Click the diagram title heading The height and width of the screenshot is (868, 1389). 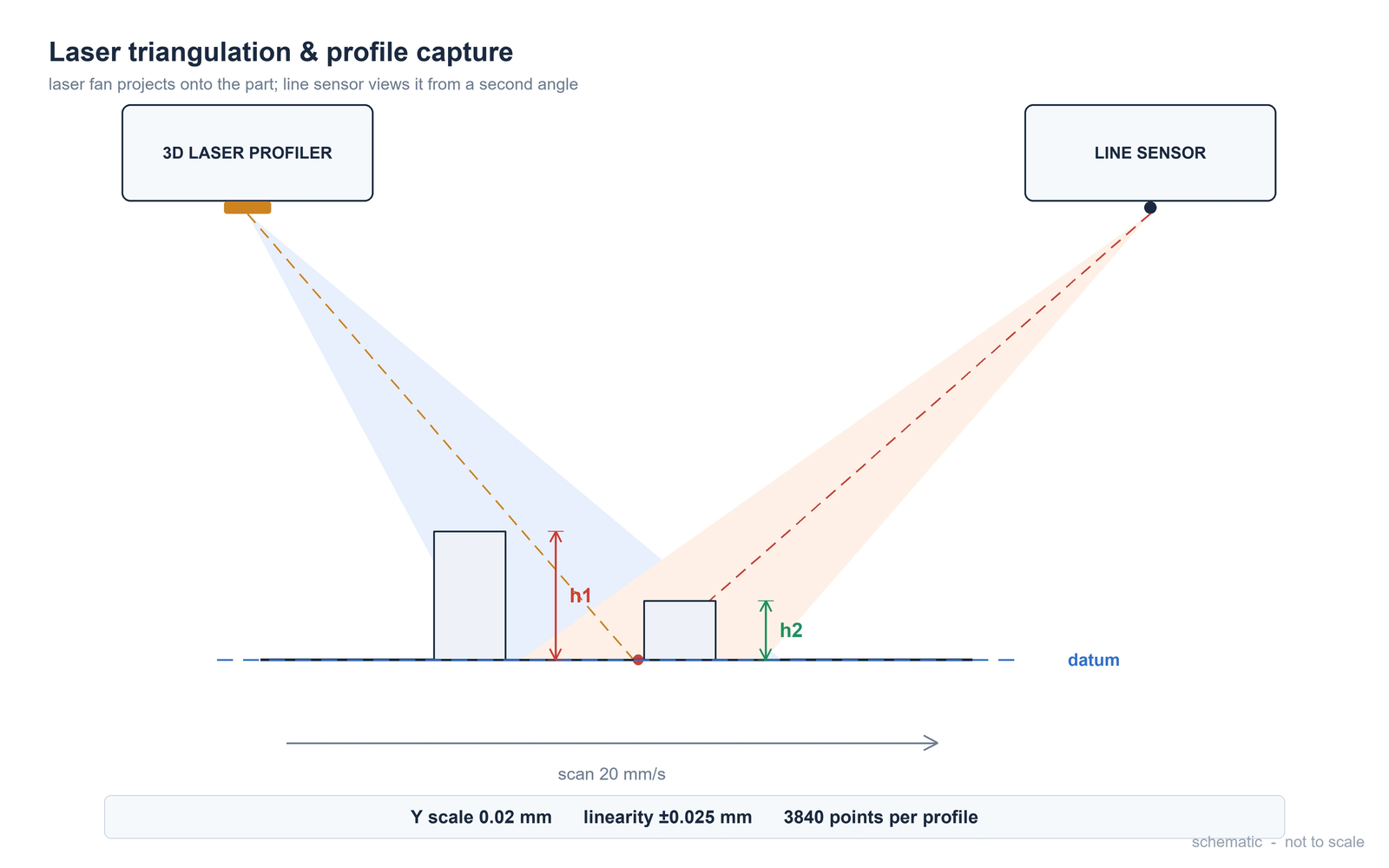pos(281,52)
